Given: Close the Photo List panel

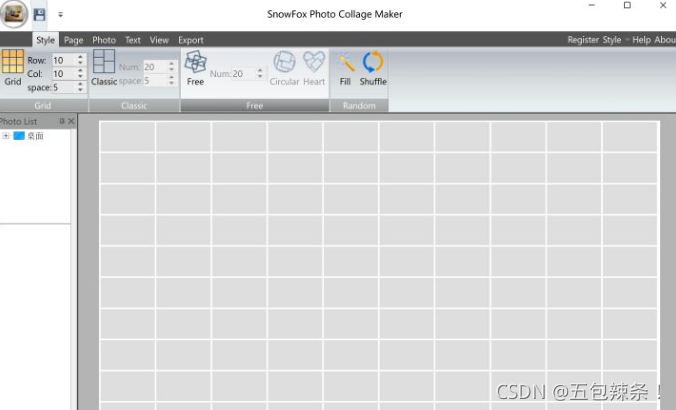Looking at the screenshot, I should tap(71, 121).
